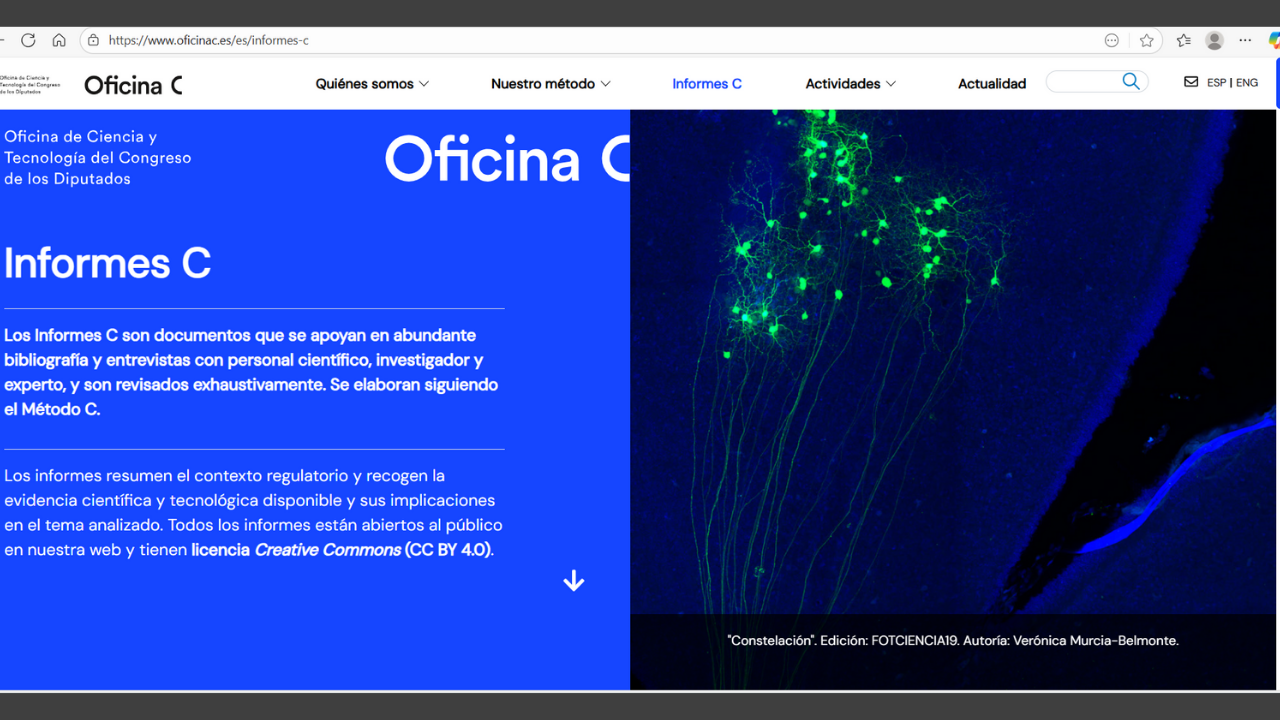Open browser favorites list icon

1183,40
